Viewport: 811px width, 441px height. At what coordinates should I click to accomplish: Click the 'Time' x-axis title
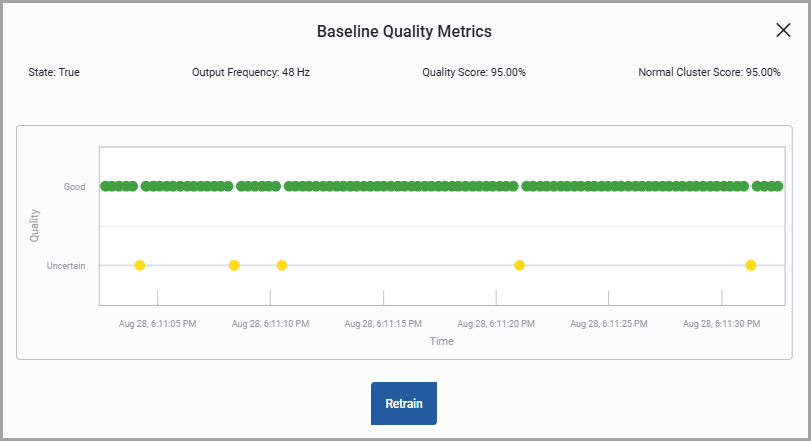[441, 341]
